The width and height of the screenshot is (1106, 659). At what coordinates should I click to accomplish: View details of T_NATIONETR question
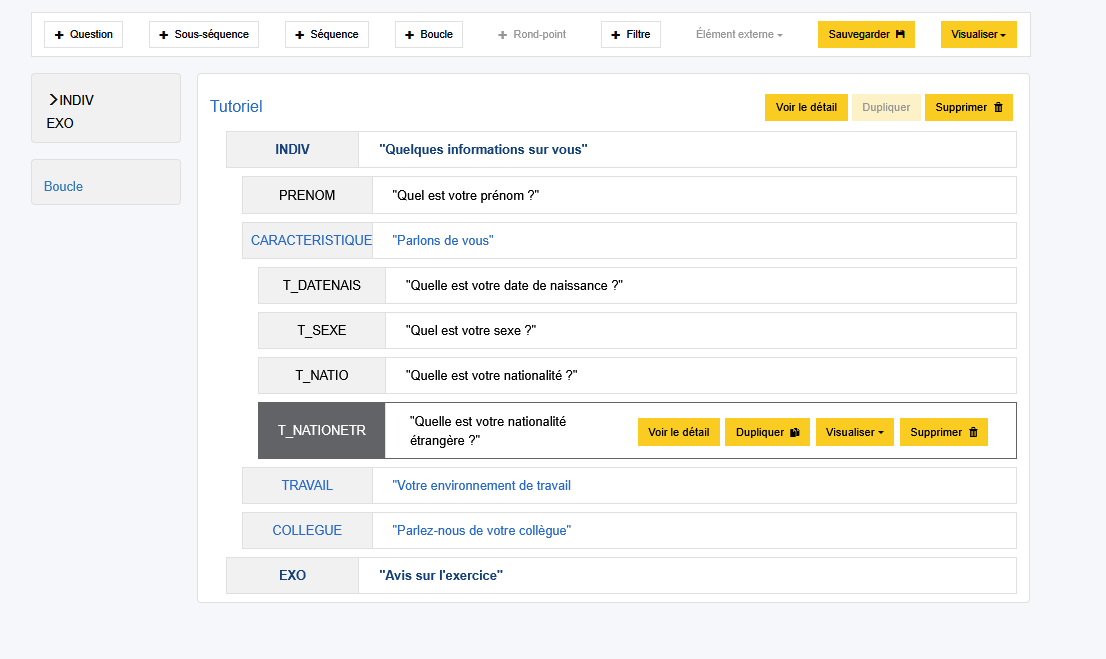click(678, 432)
